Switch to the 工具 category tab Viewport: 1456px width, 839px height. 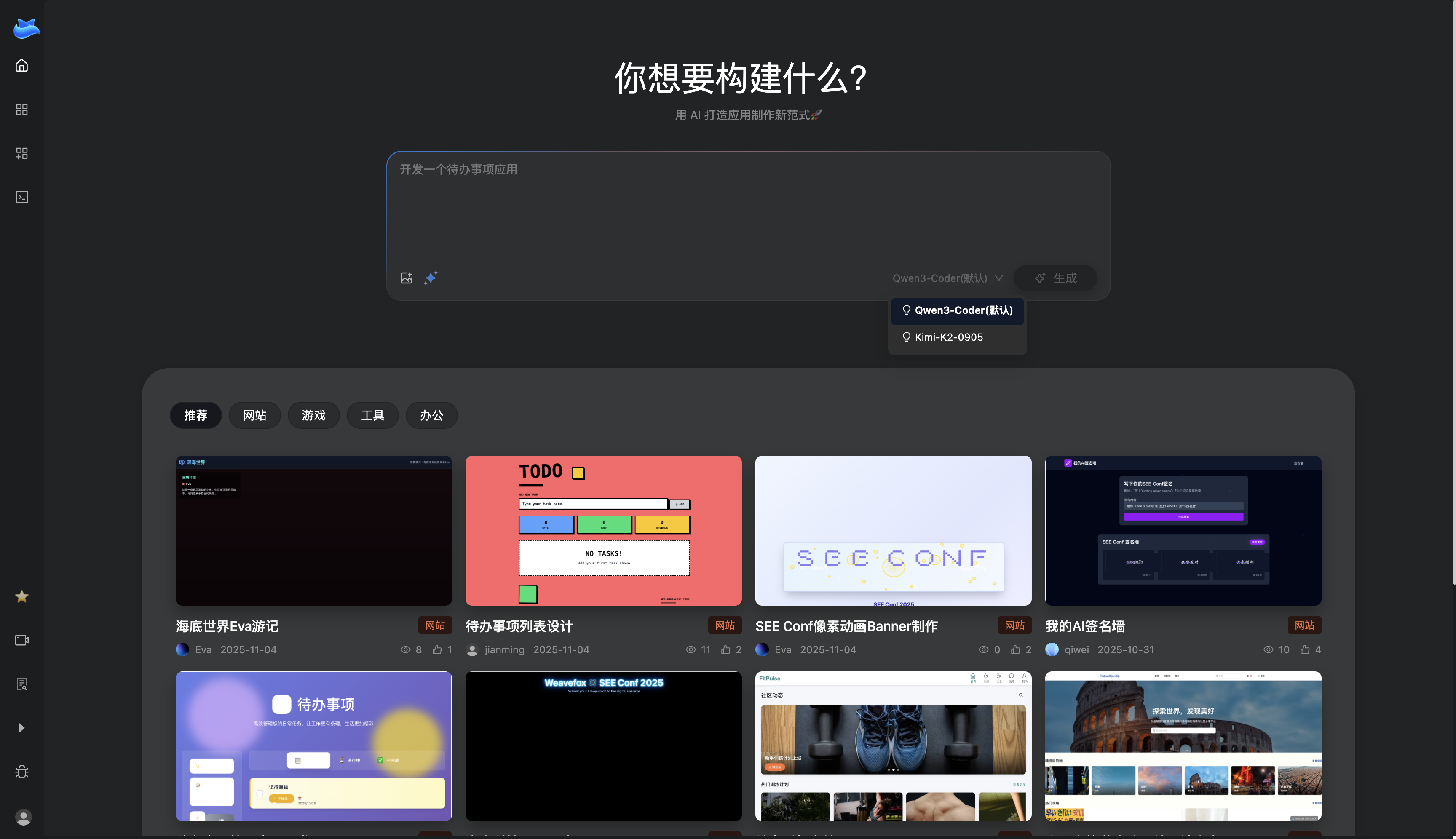[x=372, y=415]
